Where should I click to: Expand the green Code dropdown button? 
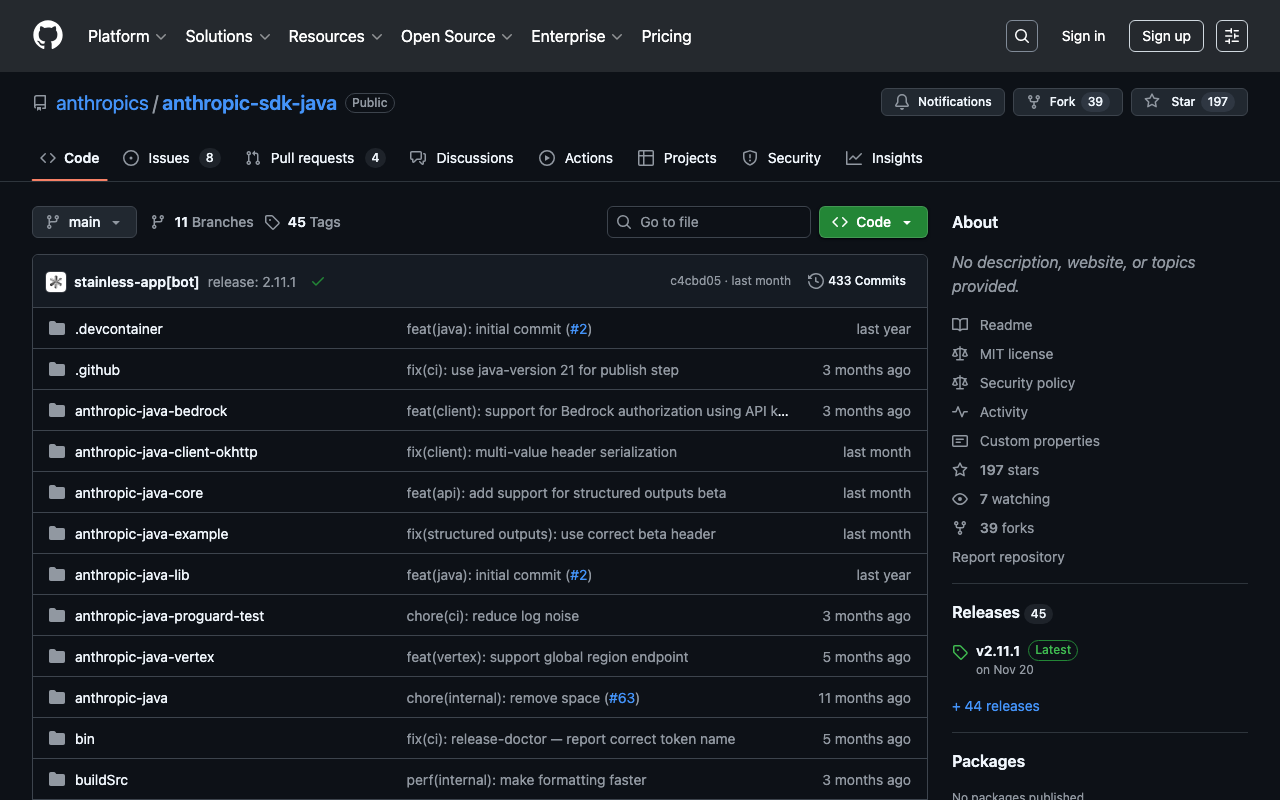click(872, 222)
